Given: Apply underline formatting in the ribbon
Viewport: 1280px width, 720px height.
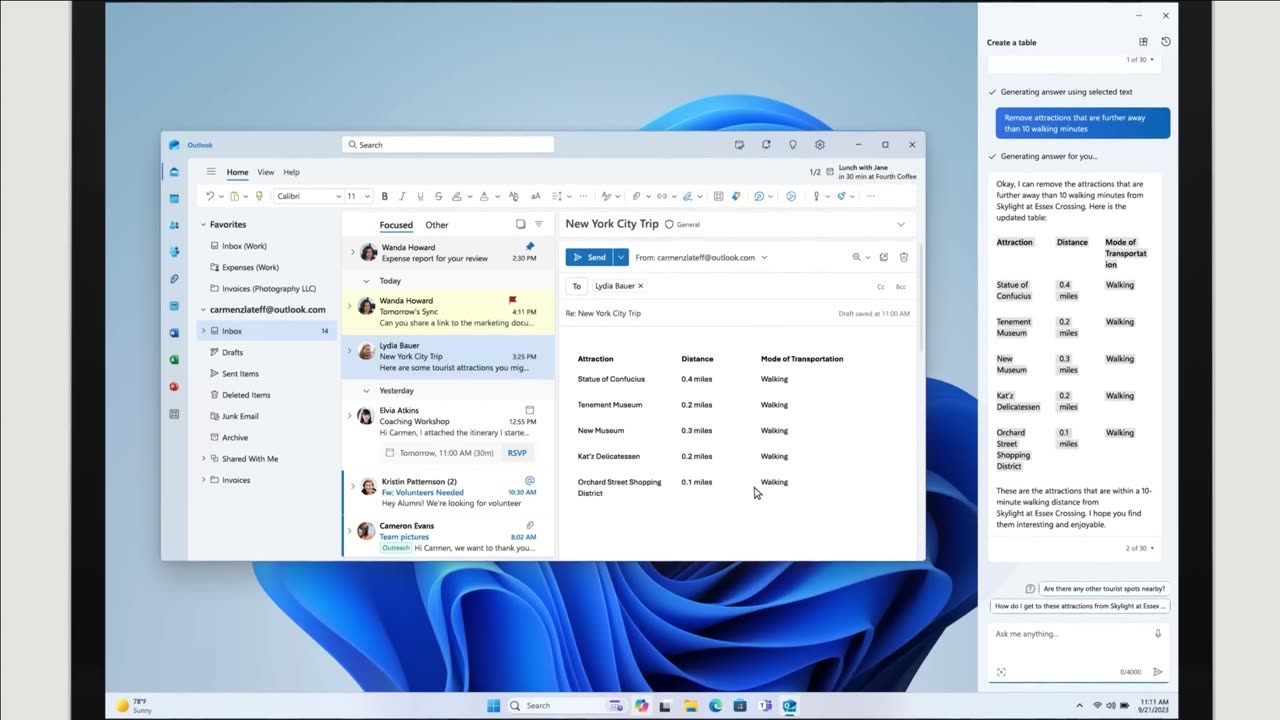Looking at the screenshot, I should coord(420,196).
